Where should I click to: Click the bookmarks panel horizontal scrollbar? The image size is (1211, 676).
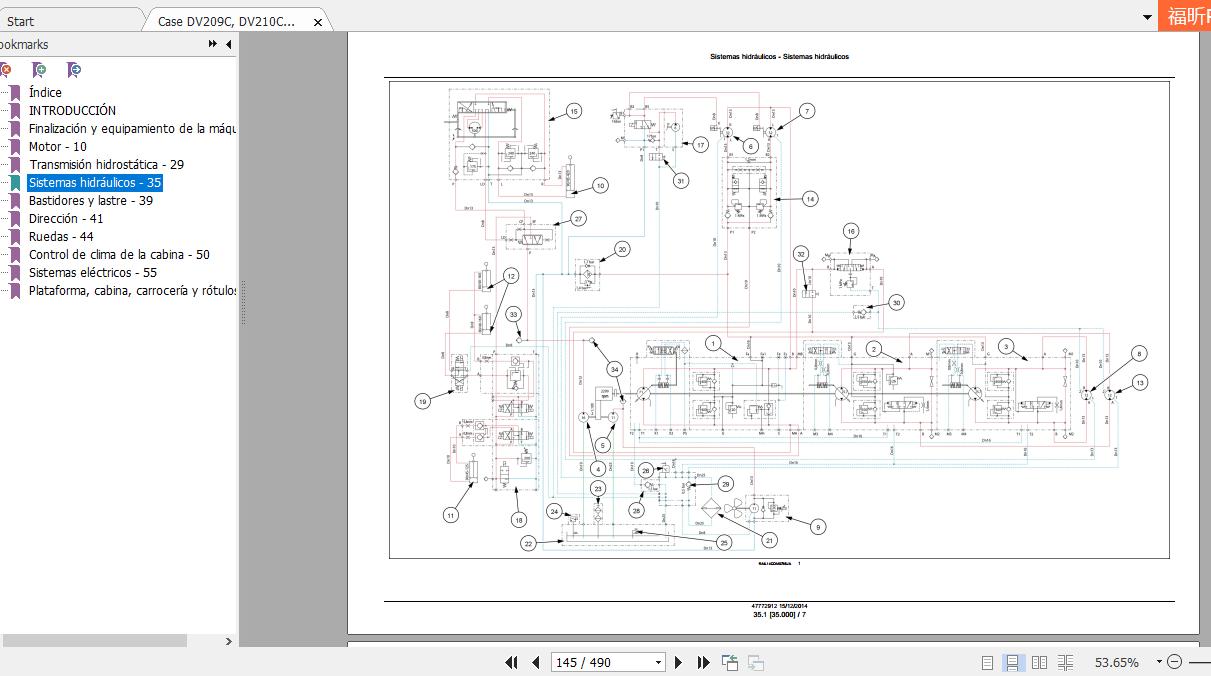click(93, 640)
